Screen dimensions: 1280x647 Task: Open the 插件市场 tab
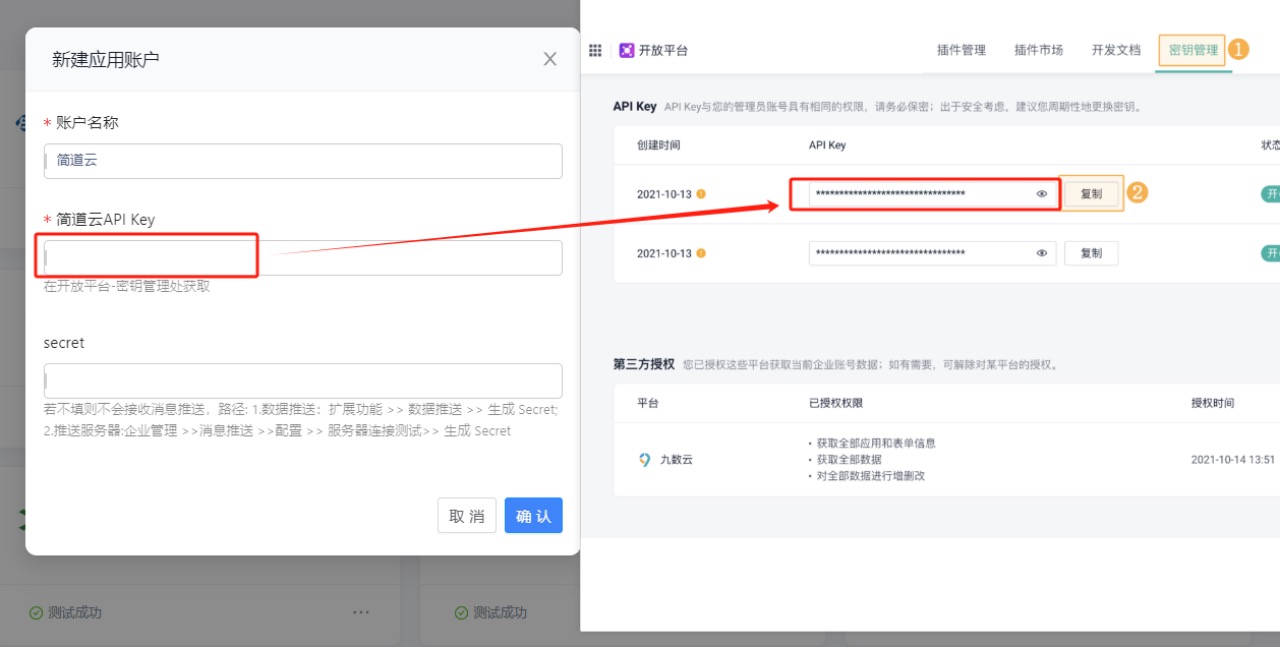point(1038,50)
